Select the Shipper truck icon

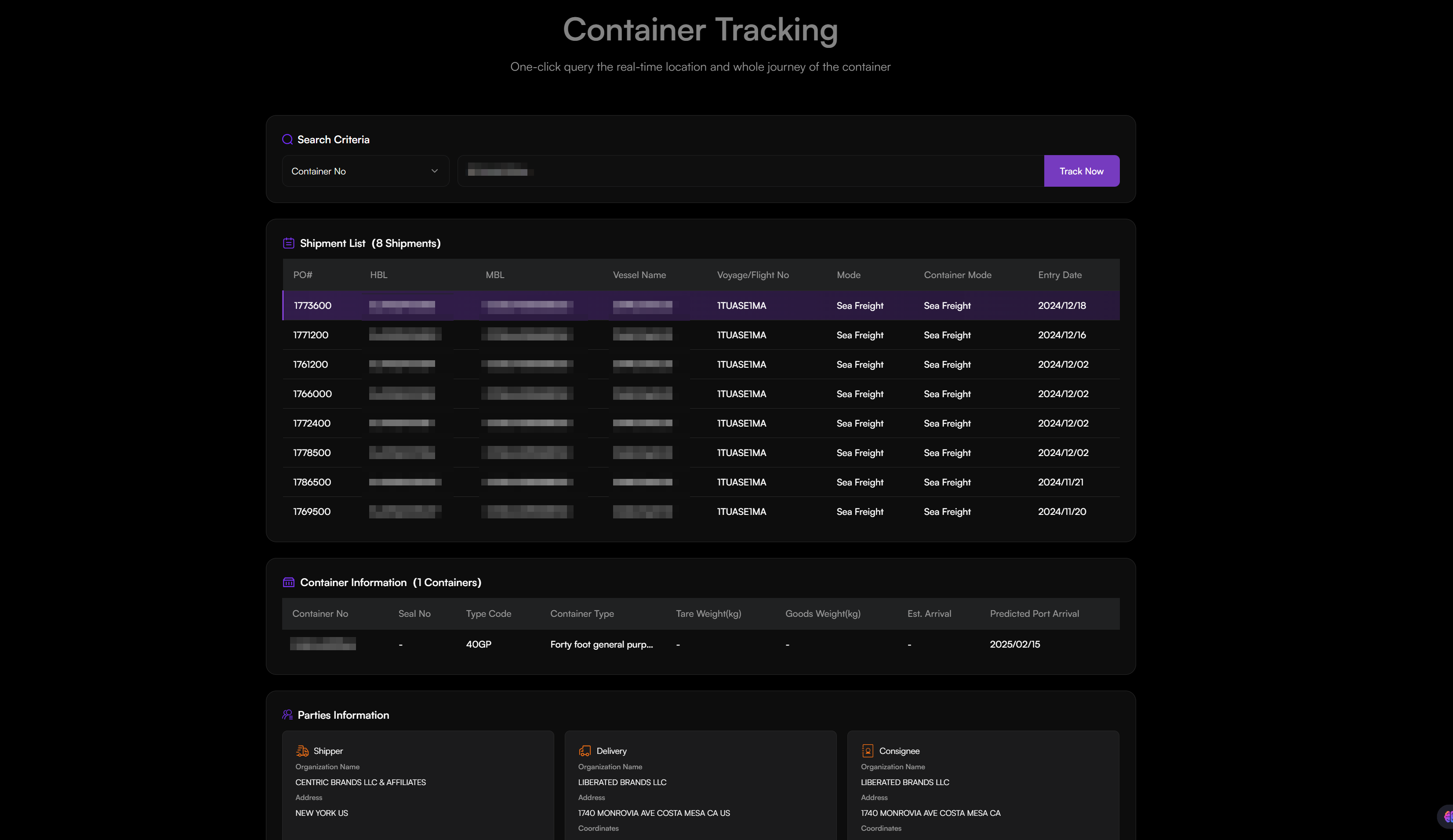tap(302, 751)
